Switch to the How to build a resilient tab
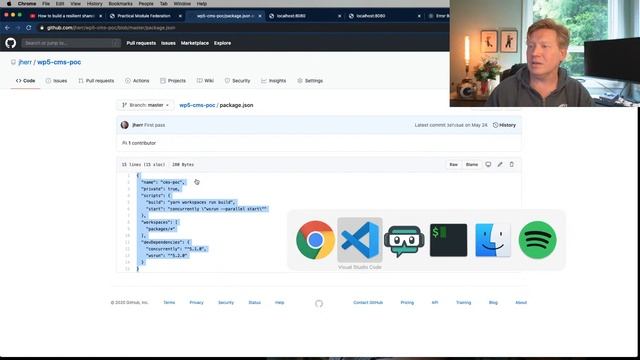This screenshot has height=360, width=640. coord(65,16)
